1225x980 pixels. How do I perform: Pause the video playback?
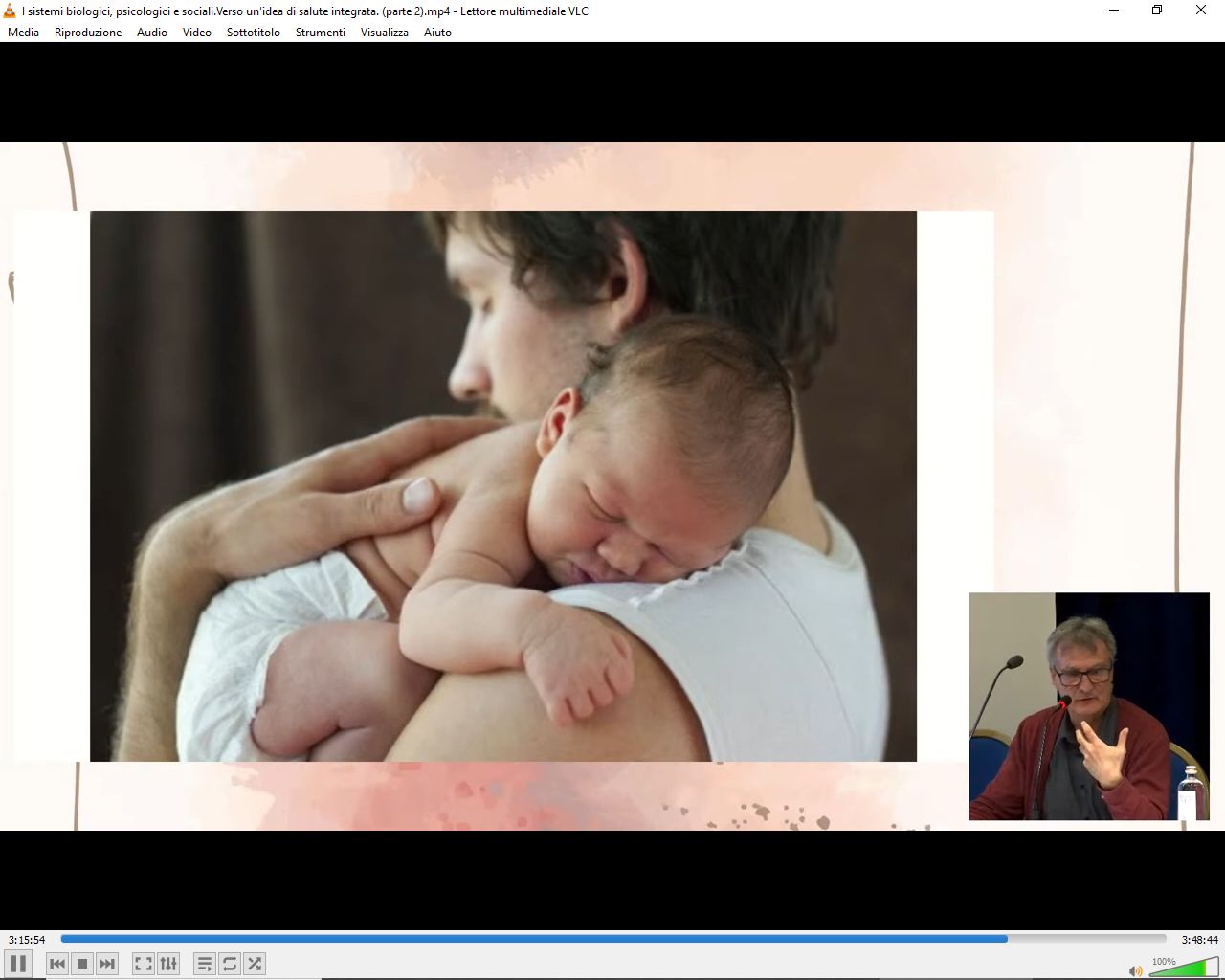(x=18, y=964)
